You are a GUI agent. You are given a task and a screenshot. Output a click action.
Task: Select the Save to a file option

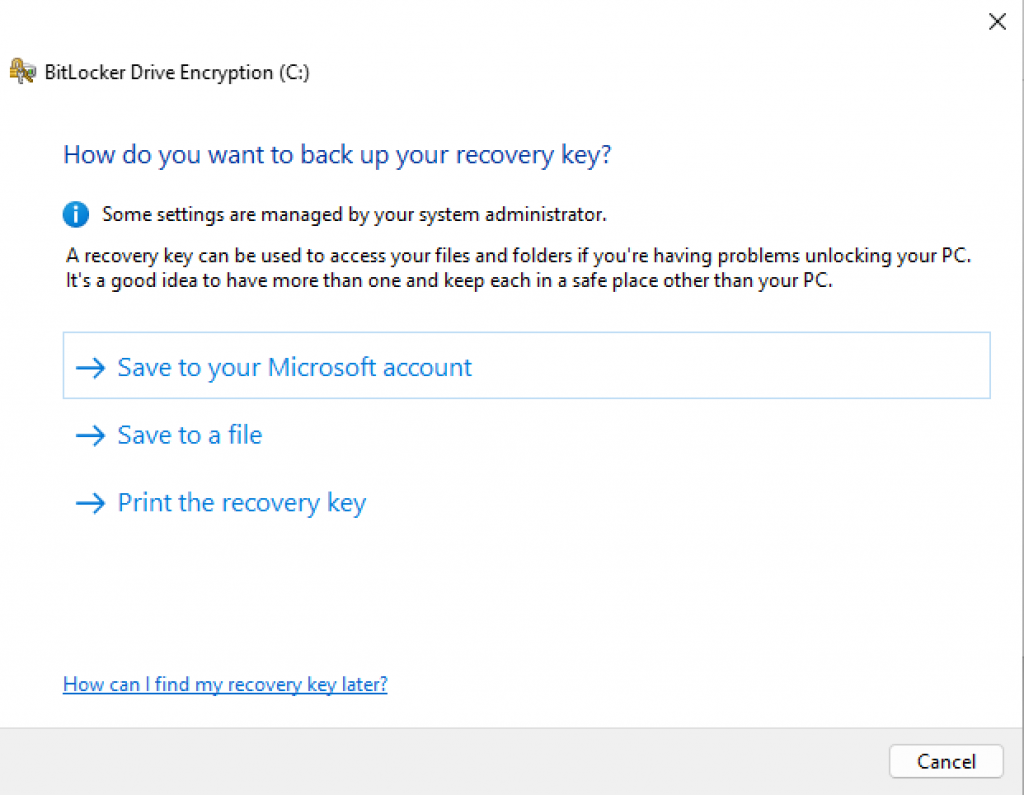point(189,435)
